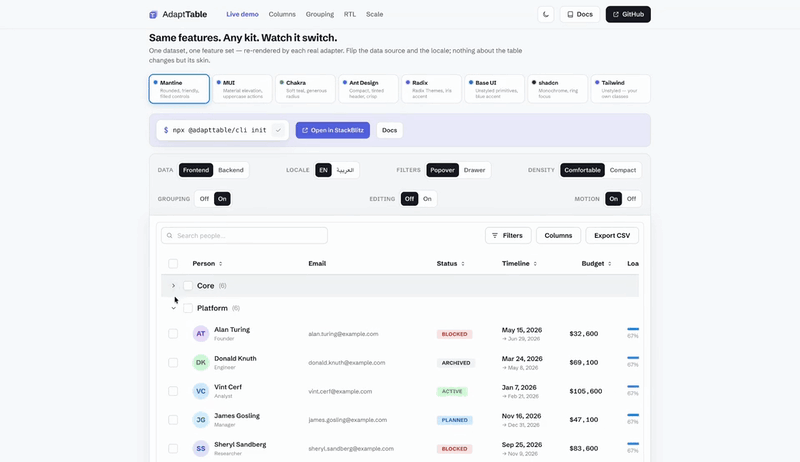Open Live demo nav tab

[x=242, y=14]
